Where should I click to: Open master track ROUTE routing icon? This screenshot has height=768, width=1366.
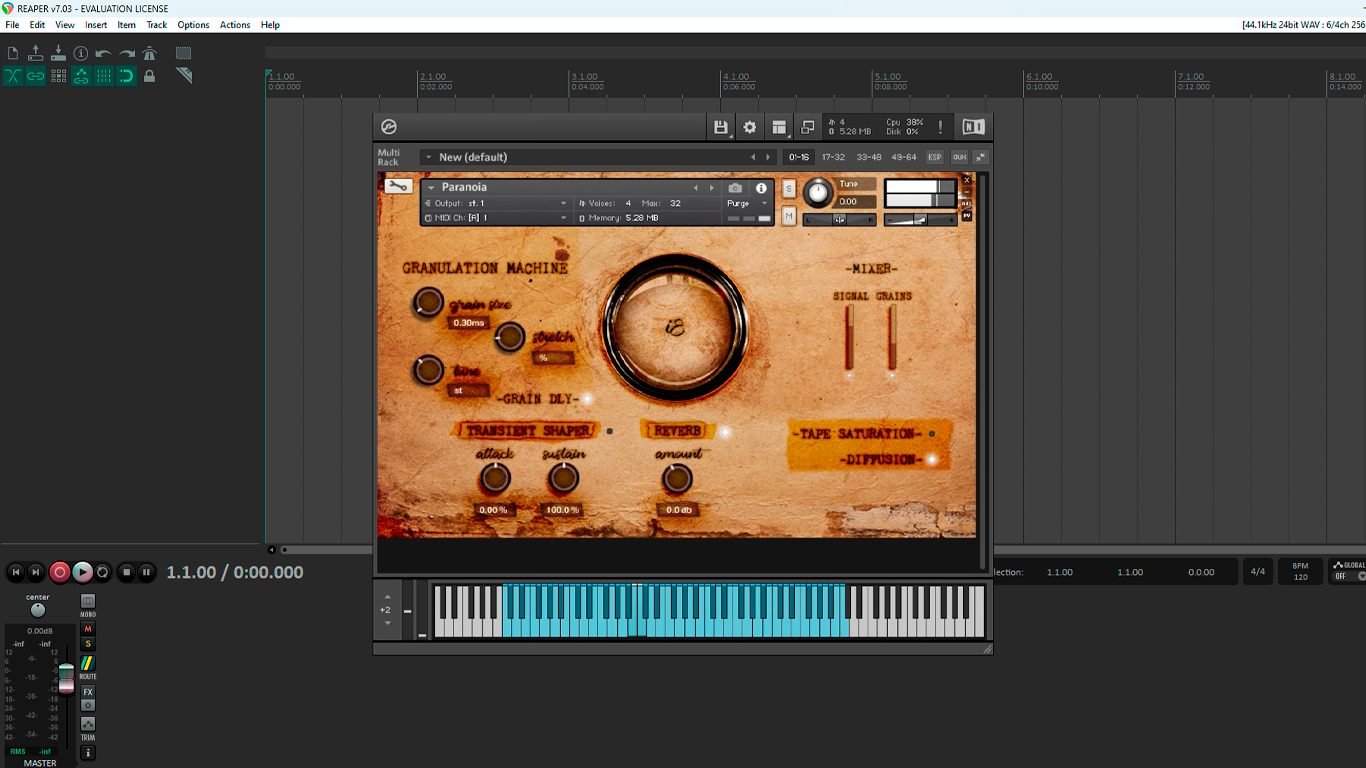coord(88,663)
